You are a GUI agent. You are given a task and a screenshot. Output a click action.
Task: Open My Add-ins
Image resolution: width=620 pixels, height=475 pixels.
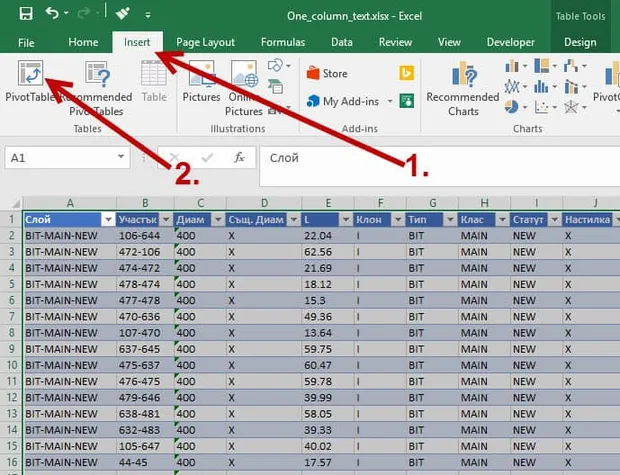click(343, 102)
